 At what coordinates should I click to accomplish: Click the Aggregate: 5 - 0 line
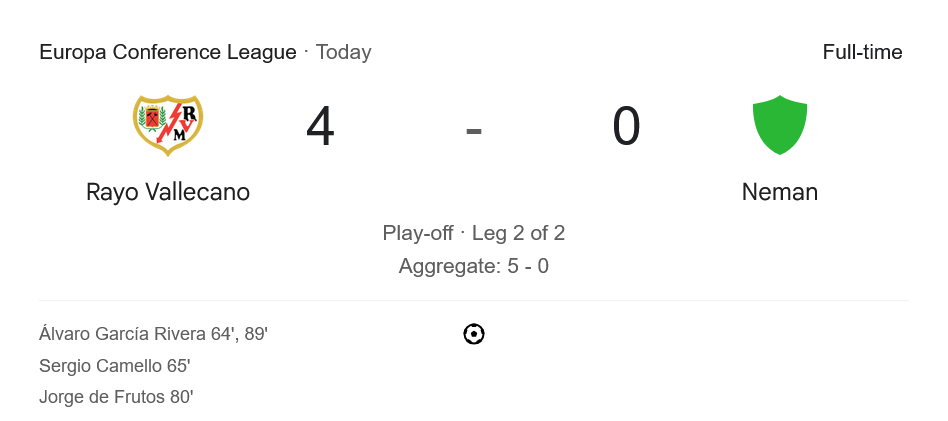pyautogui.click(x=474, y=266)
